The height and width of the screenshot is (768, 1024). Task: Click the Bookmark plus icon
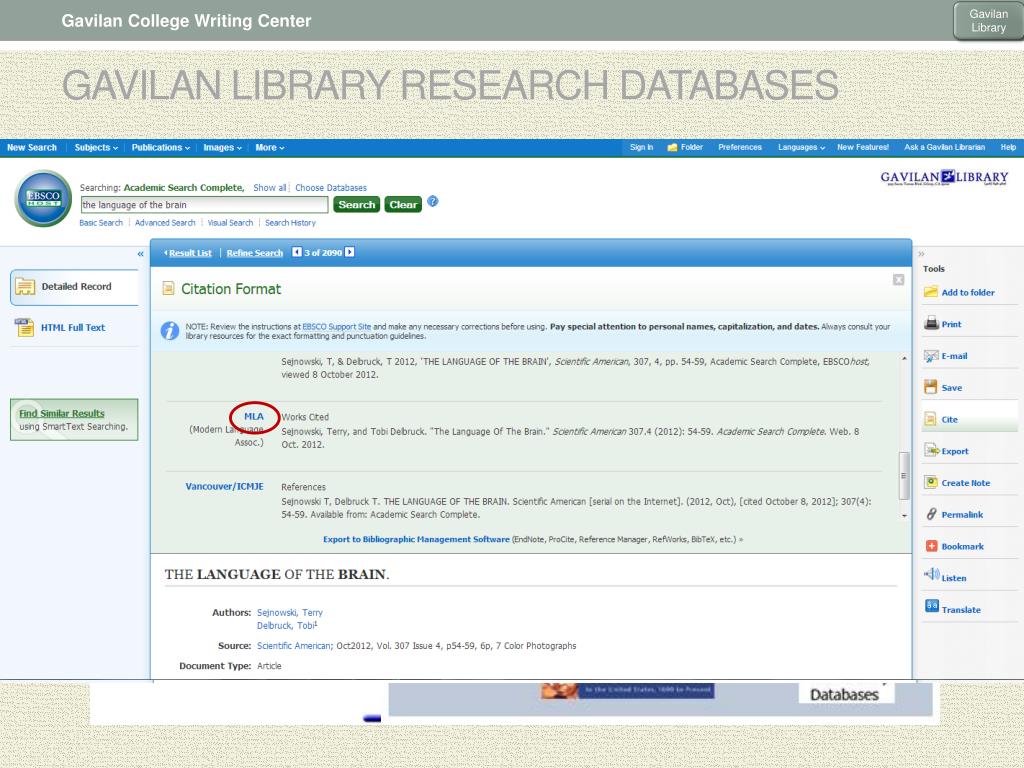(931, 546)
